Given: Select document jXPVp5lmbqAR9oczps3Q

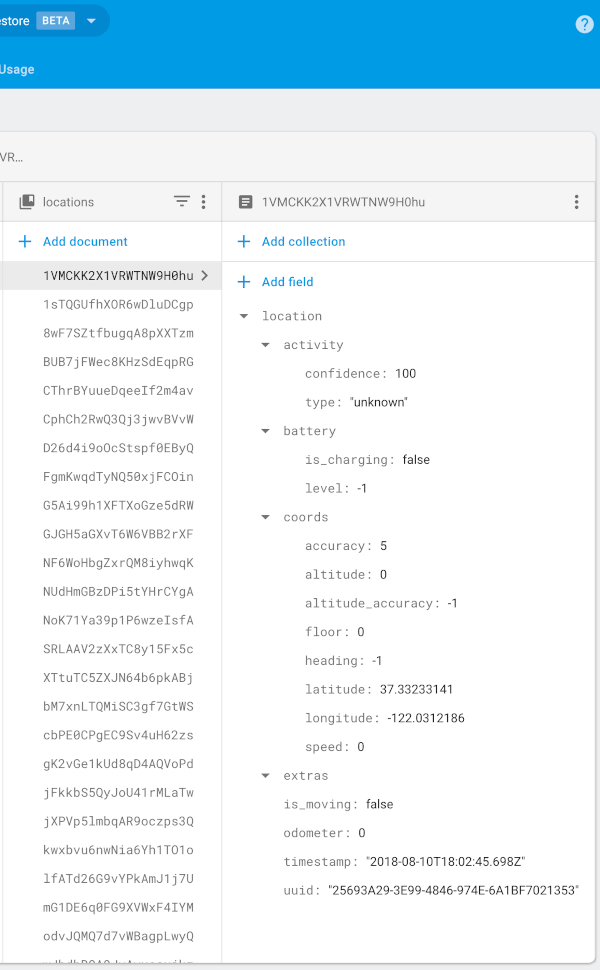Looking at the screenshot, I should coord(118,822).
